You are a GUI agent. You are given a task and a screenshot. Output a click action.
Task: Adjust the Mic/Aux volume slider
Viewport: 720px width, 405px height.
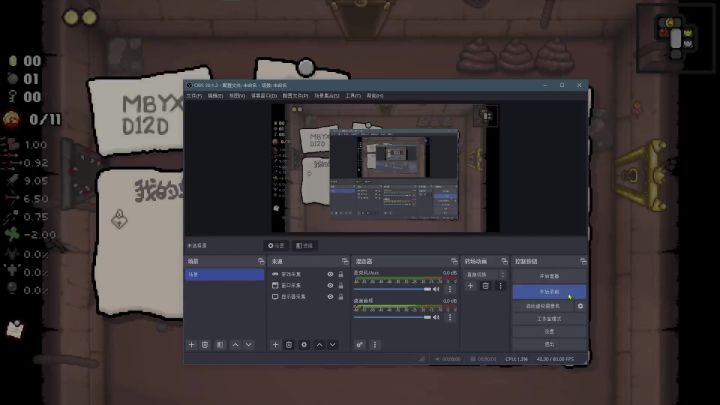pyautogui.click(x=393, y=289)
